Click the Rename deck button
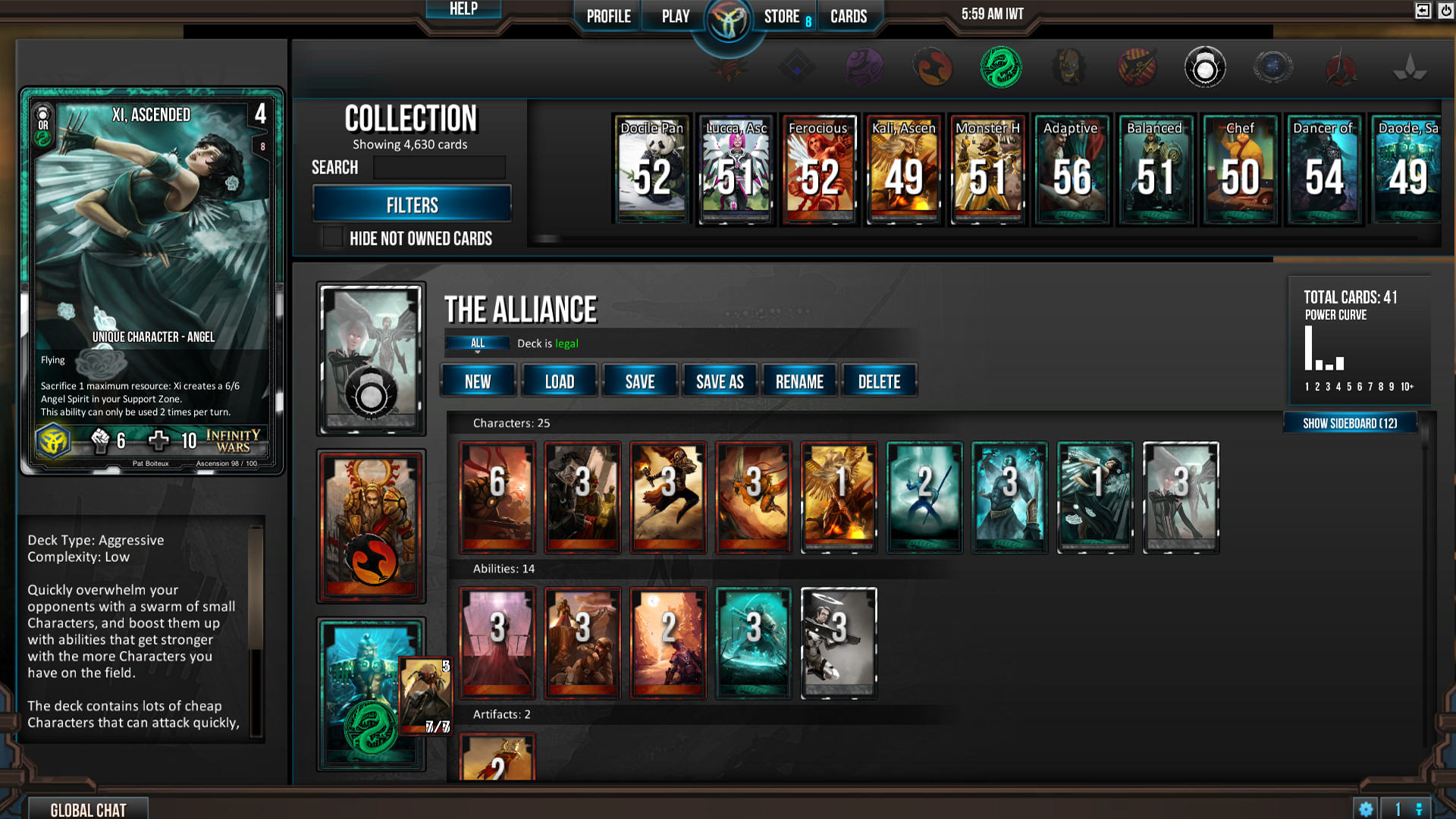Image resolution: width=1456 pixels, height=819 pixels. point(799,381)
